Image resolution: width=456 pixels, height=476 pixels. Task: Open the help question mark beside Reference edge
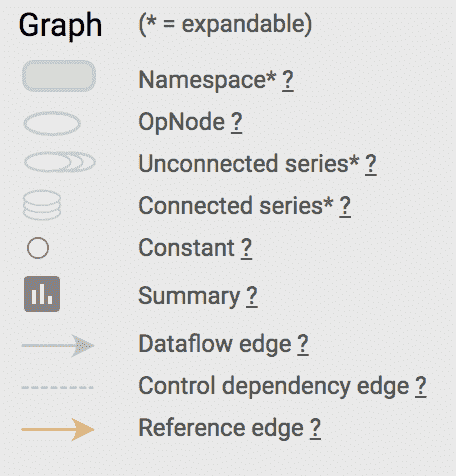(315, 428)
